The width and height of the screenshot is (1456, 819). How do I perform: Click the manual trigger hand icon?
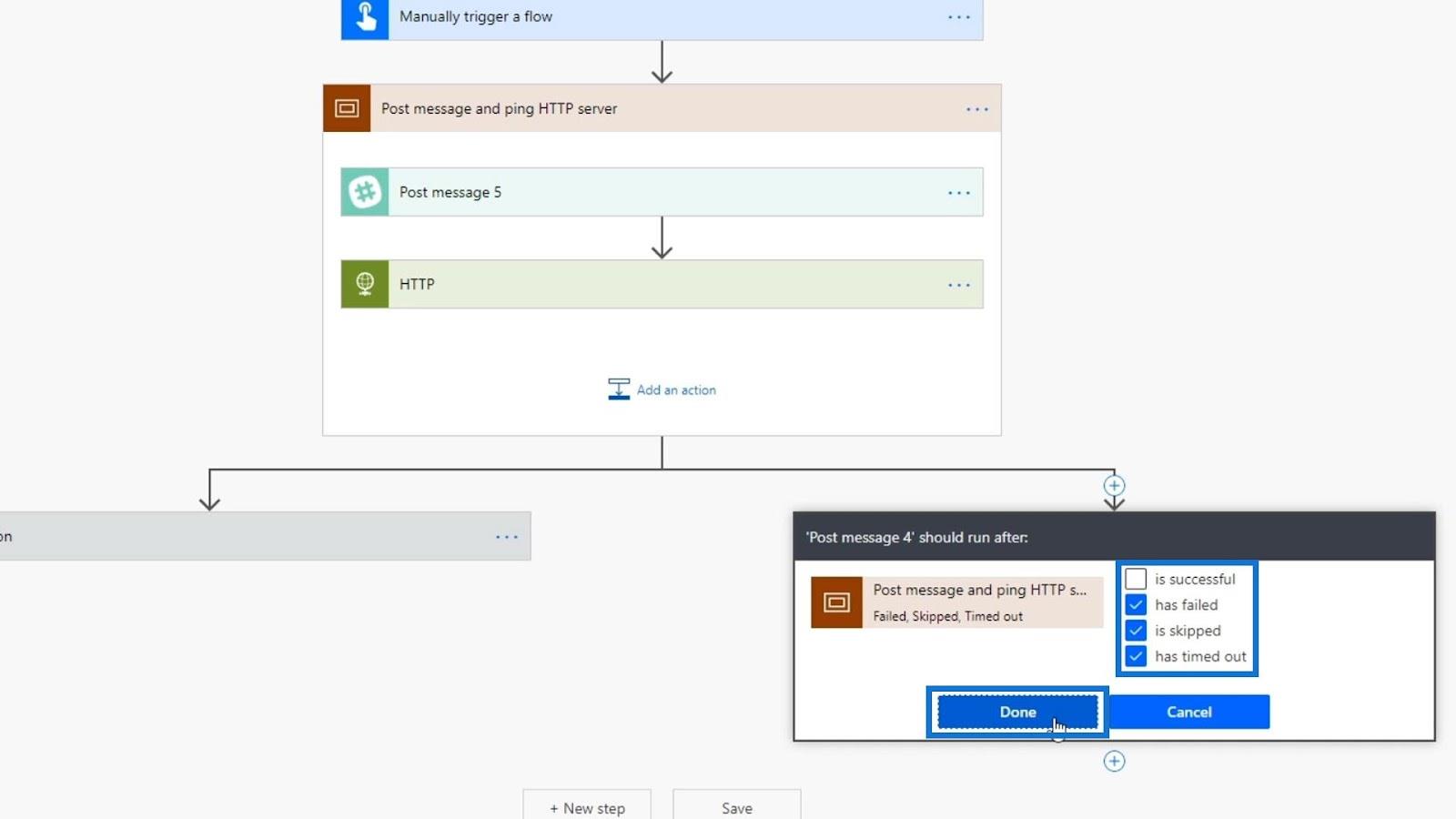point(365,17)
